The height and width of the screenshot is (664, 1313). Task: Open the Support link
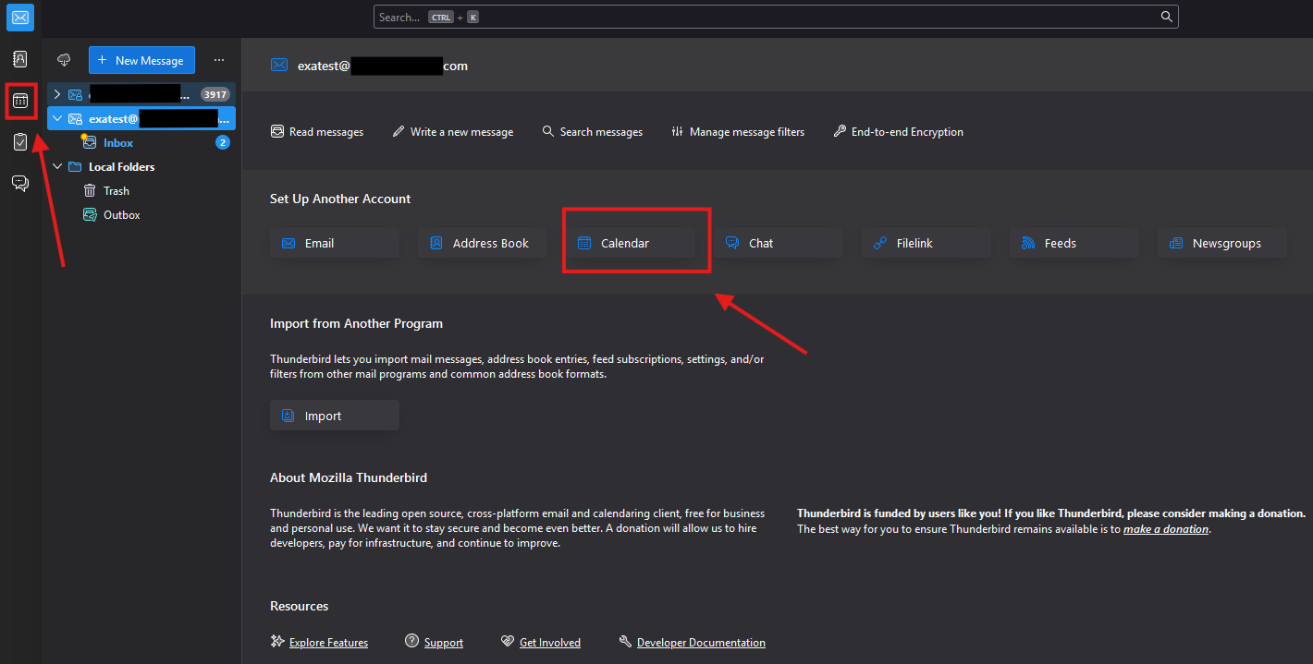tap(443, 643)
